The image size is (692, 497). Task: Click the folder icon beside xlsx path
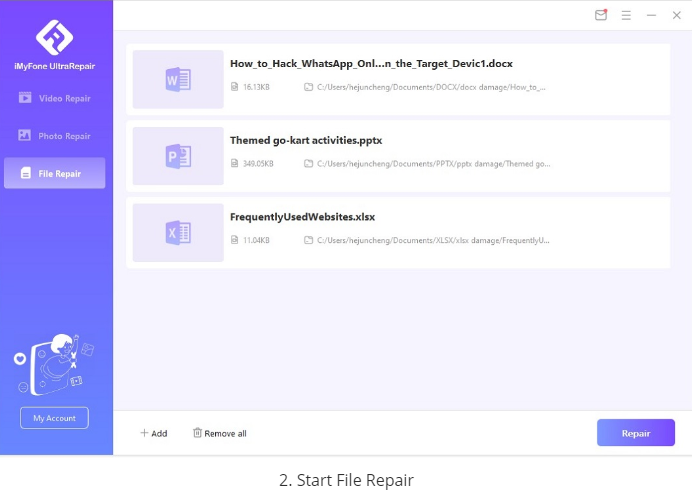pos(308,241)
